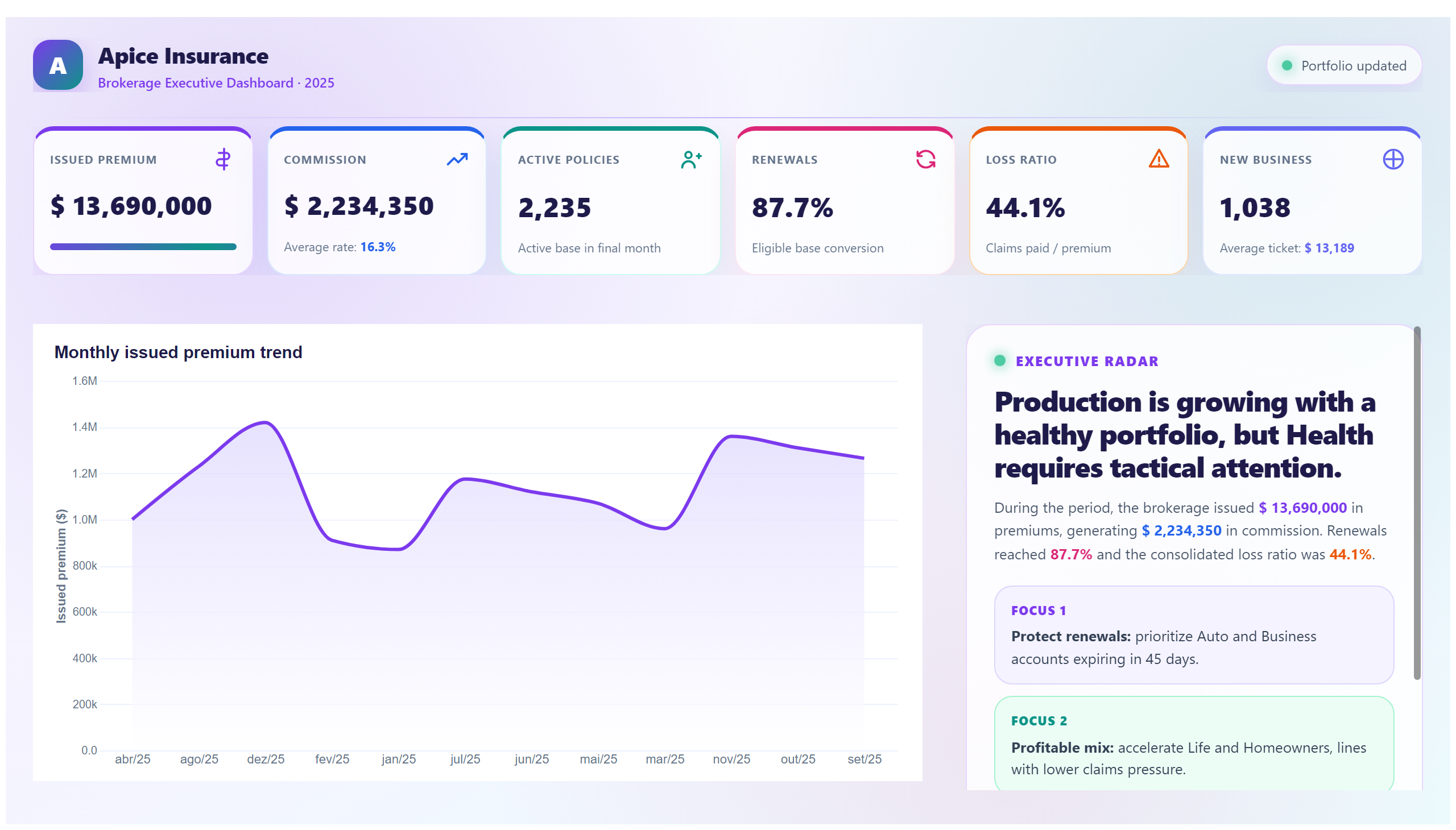Click the ACTIVE POLICIES label
This screenshot has width=1456, height=830.
point(569,160)
